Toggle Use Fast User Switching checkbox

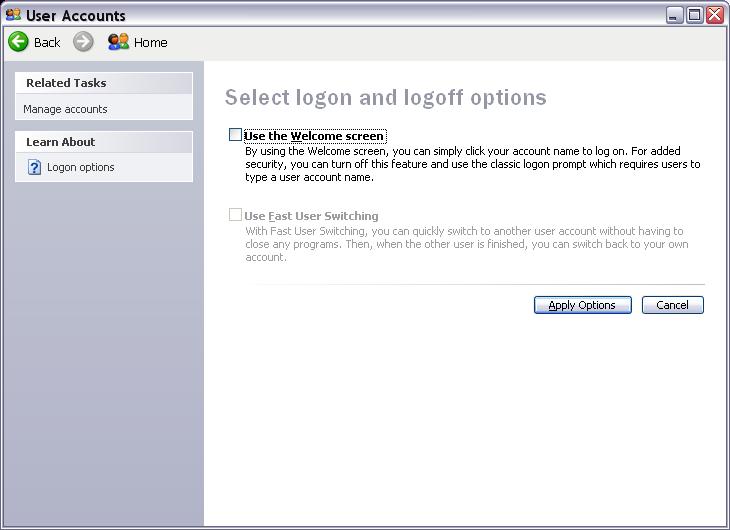tap(235, 215)
